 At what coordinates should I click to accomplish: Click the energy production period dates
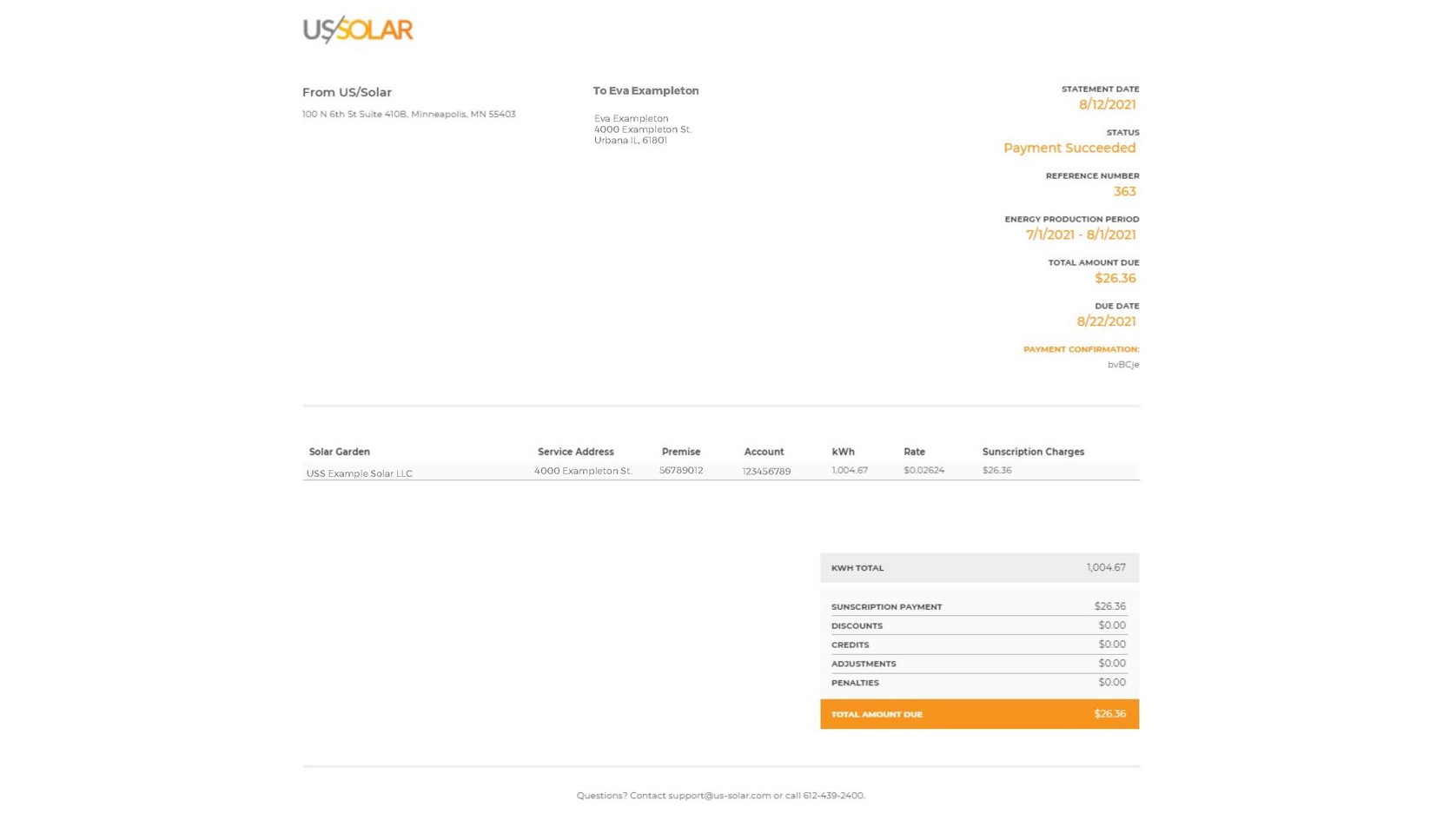pyautogui.click(x=1080, y=235)
